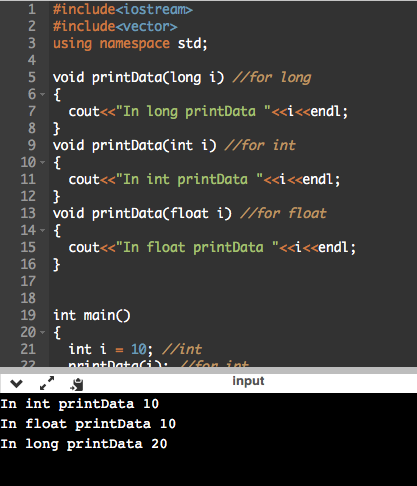Click the "In float printData" string literal

click(x=197, y=247)
